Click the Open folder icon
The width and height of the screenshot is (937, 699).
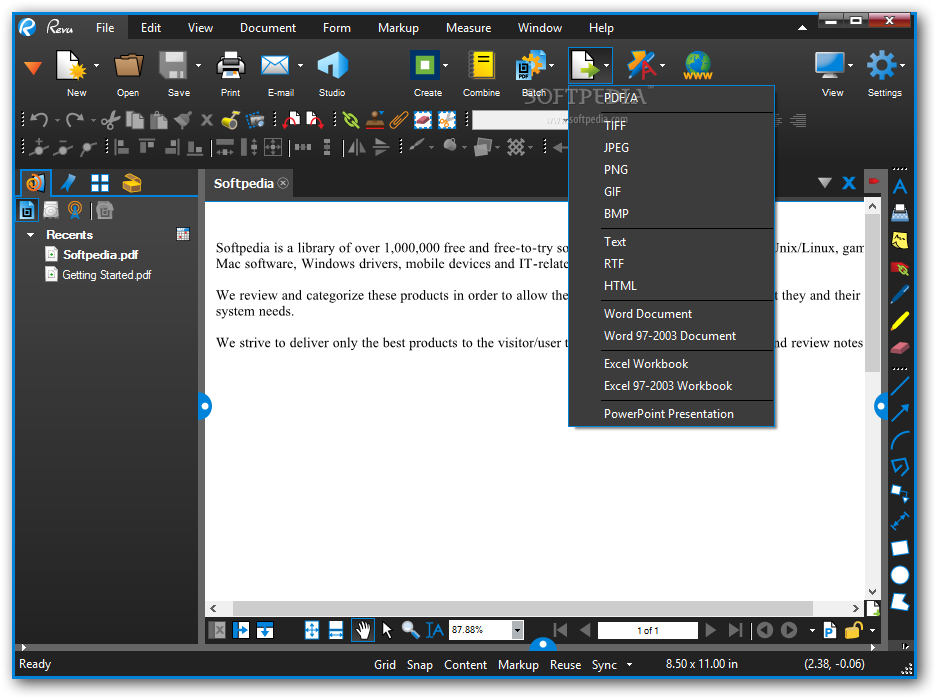pyautogui.click(x=128, y=65)
